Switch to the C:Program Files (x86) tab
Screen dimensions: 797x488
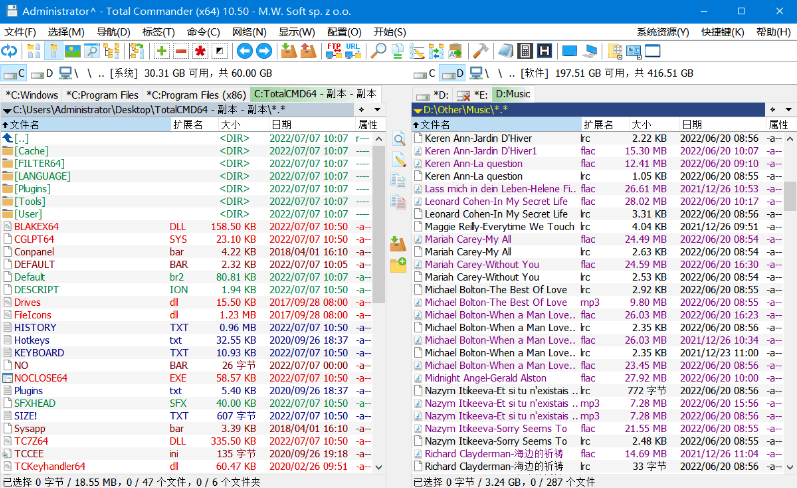[196, 94]
